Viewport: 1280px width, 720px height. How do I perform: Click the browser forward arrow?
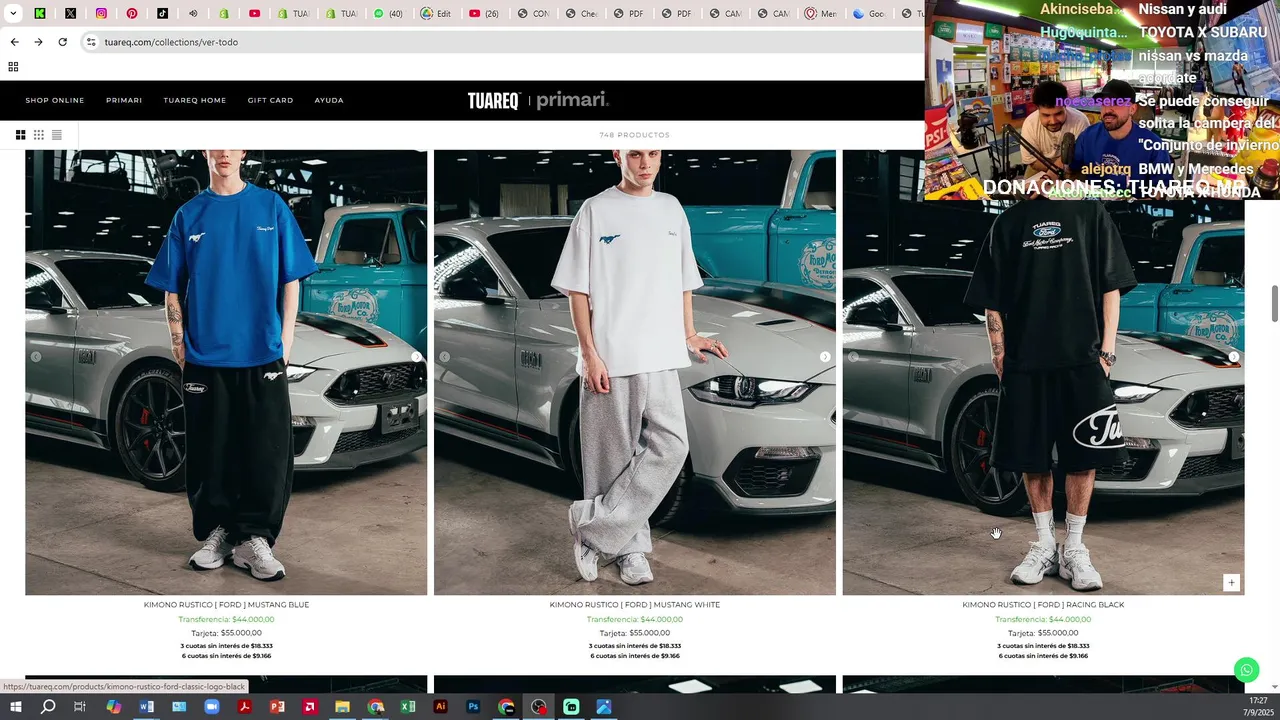(38, 42)
